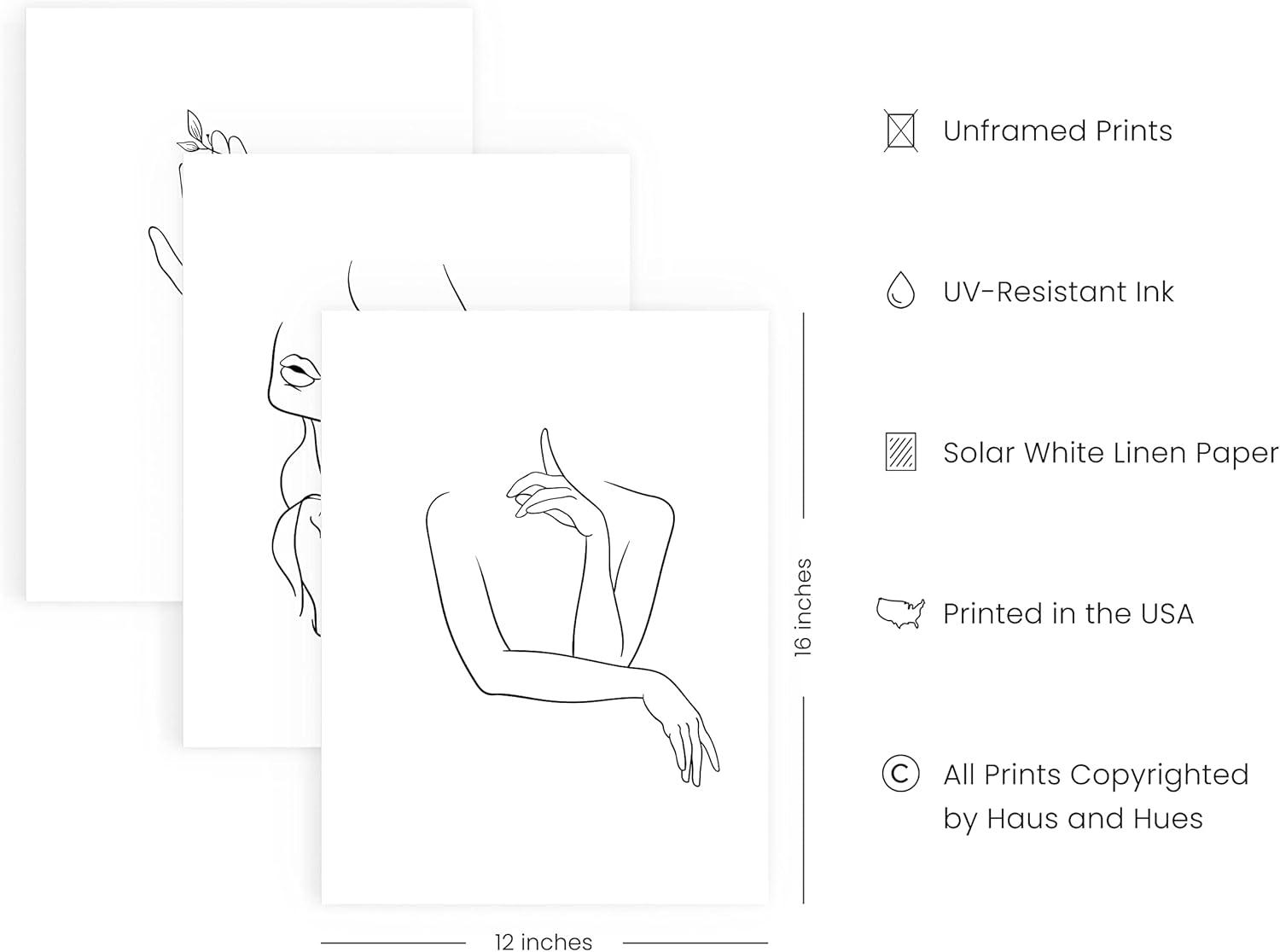Click the leaf sprig on back print
Viewport: 1280px width, 952px height.
click(x=191, y=132)
